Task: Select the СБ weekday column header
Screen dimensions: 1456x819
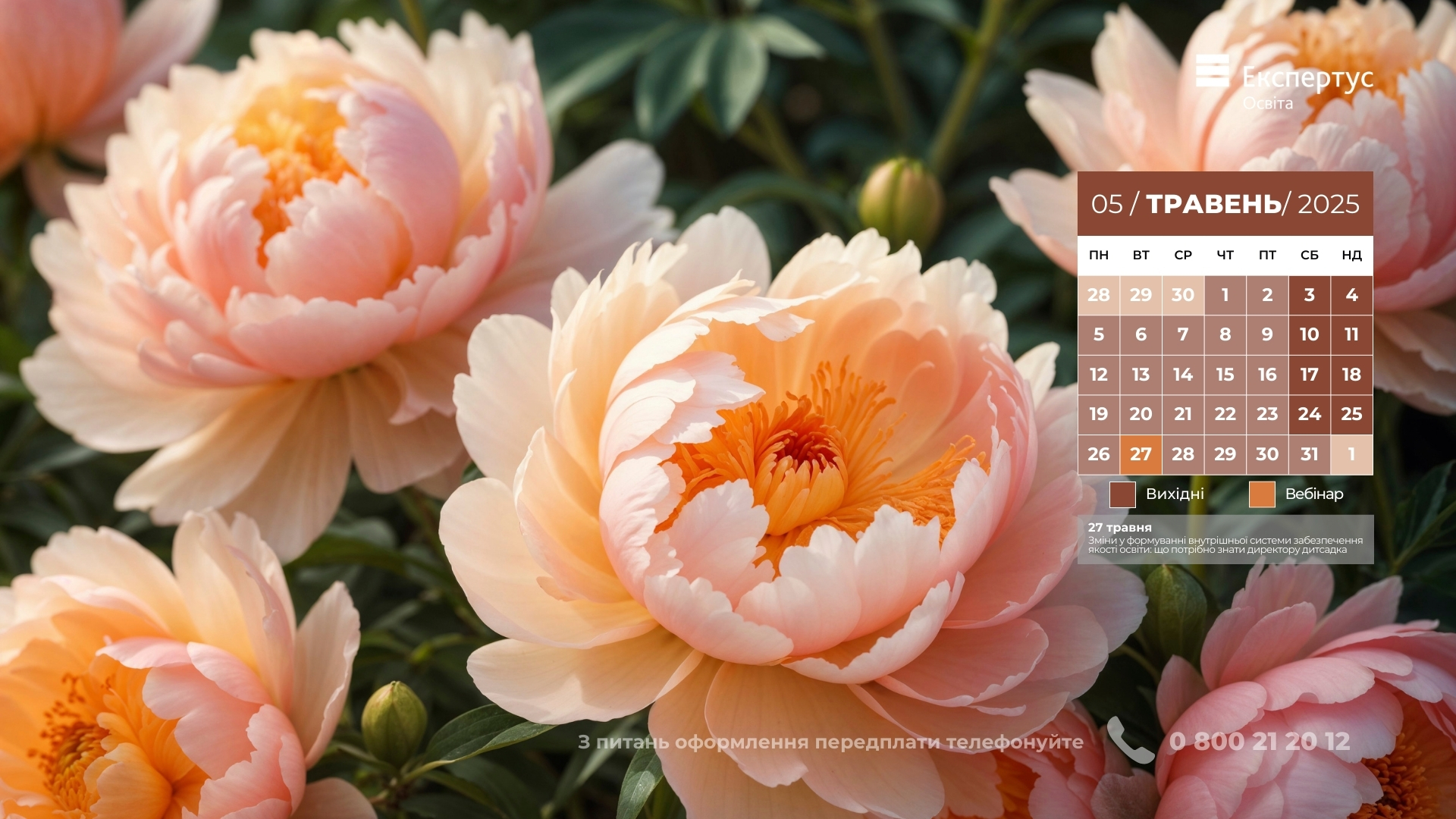Action: [1310, 256]
